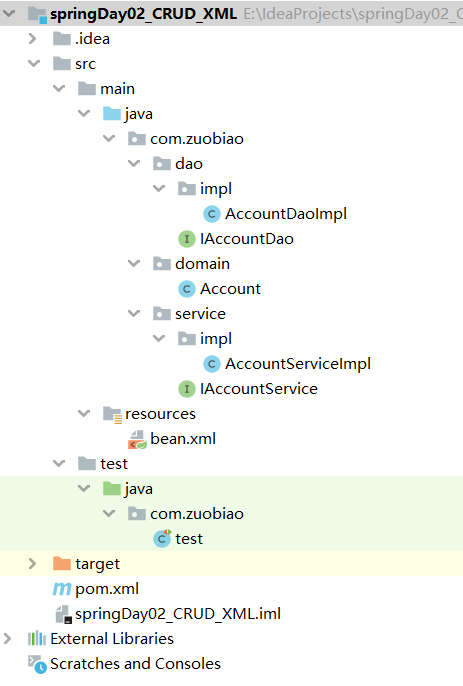Expand the .idea folder
463x686 pixels.
click(x=32, y=38)
